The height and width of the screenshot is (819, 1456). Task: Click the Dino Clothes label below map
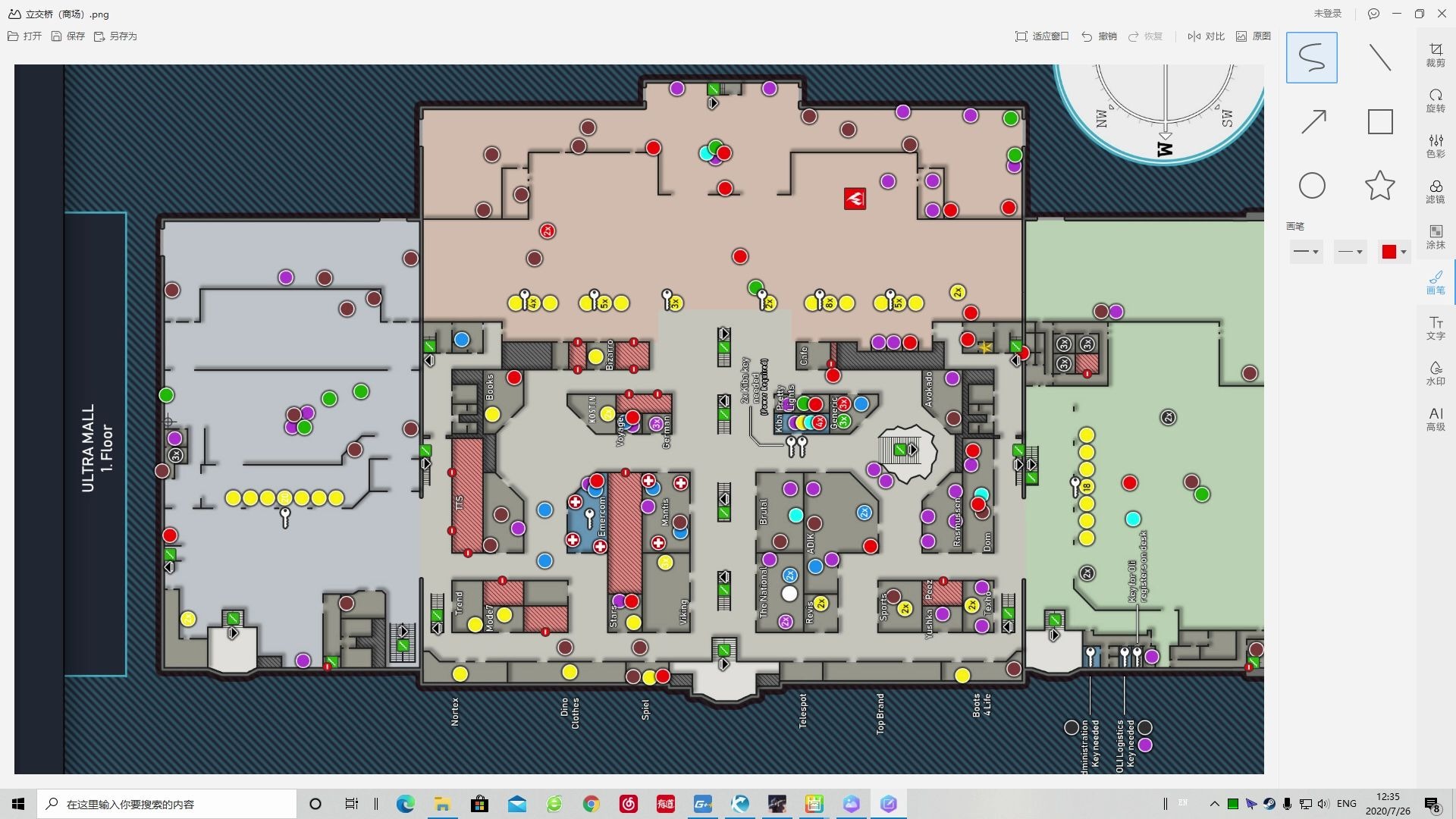coord(570,714)
